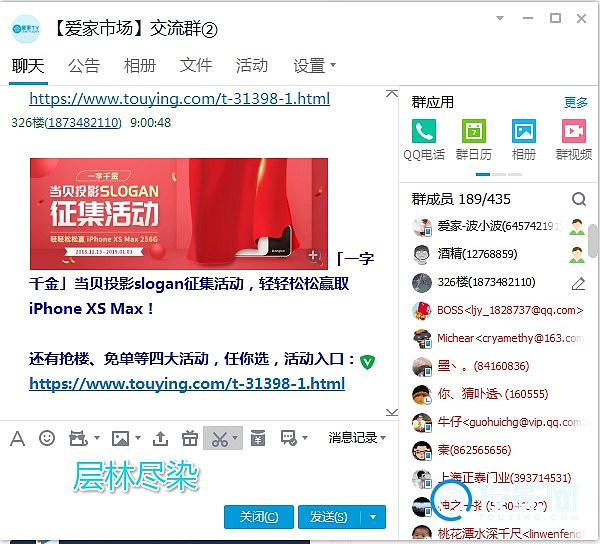Select member 墨、。(84160836)
Image resolution: width=600 pixels, height=544 pixels.
pos(498,366)
